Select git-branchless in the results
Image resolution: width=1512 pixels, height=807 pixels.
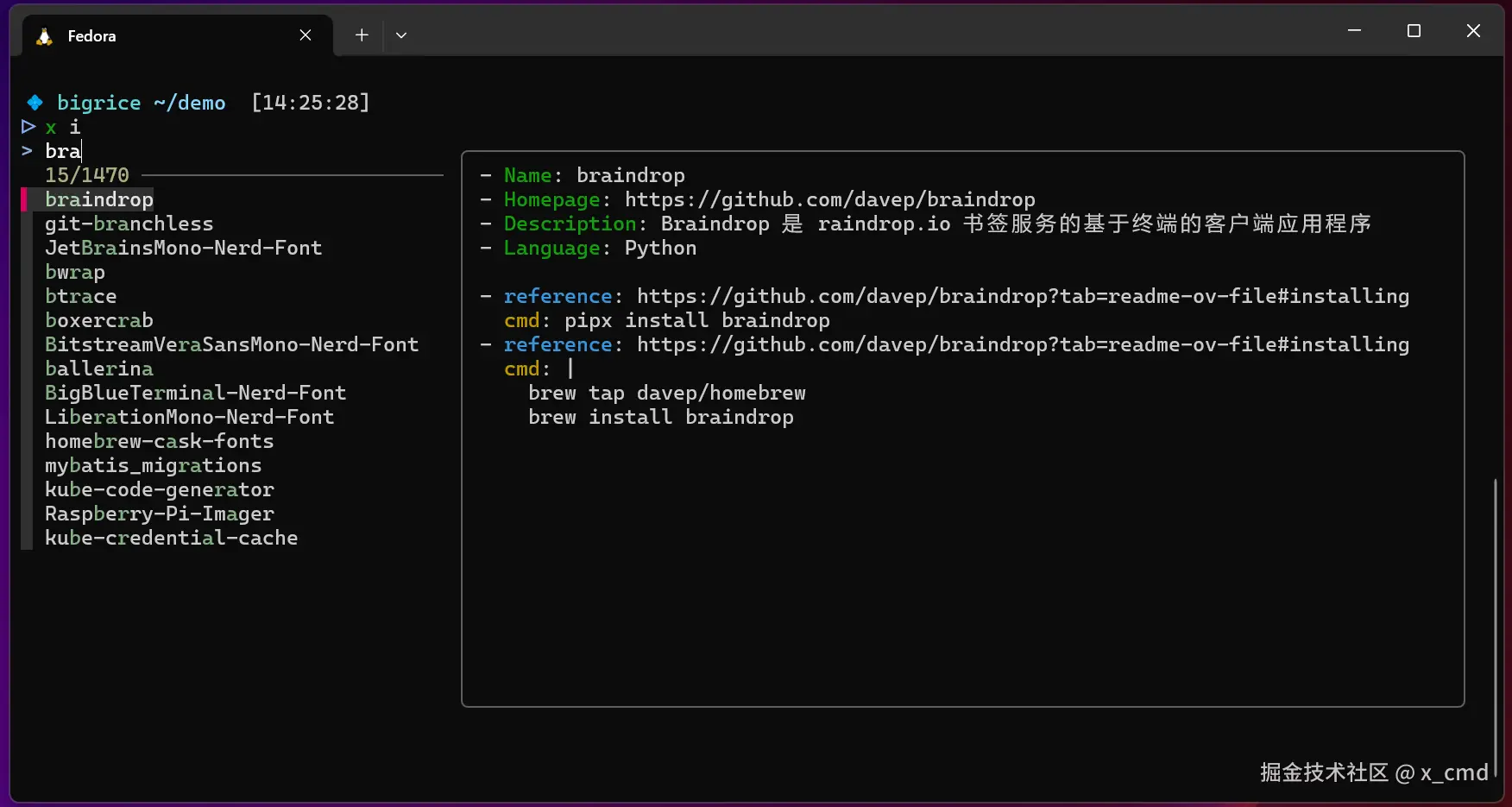click(x=129, y=224)
